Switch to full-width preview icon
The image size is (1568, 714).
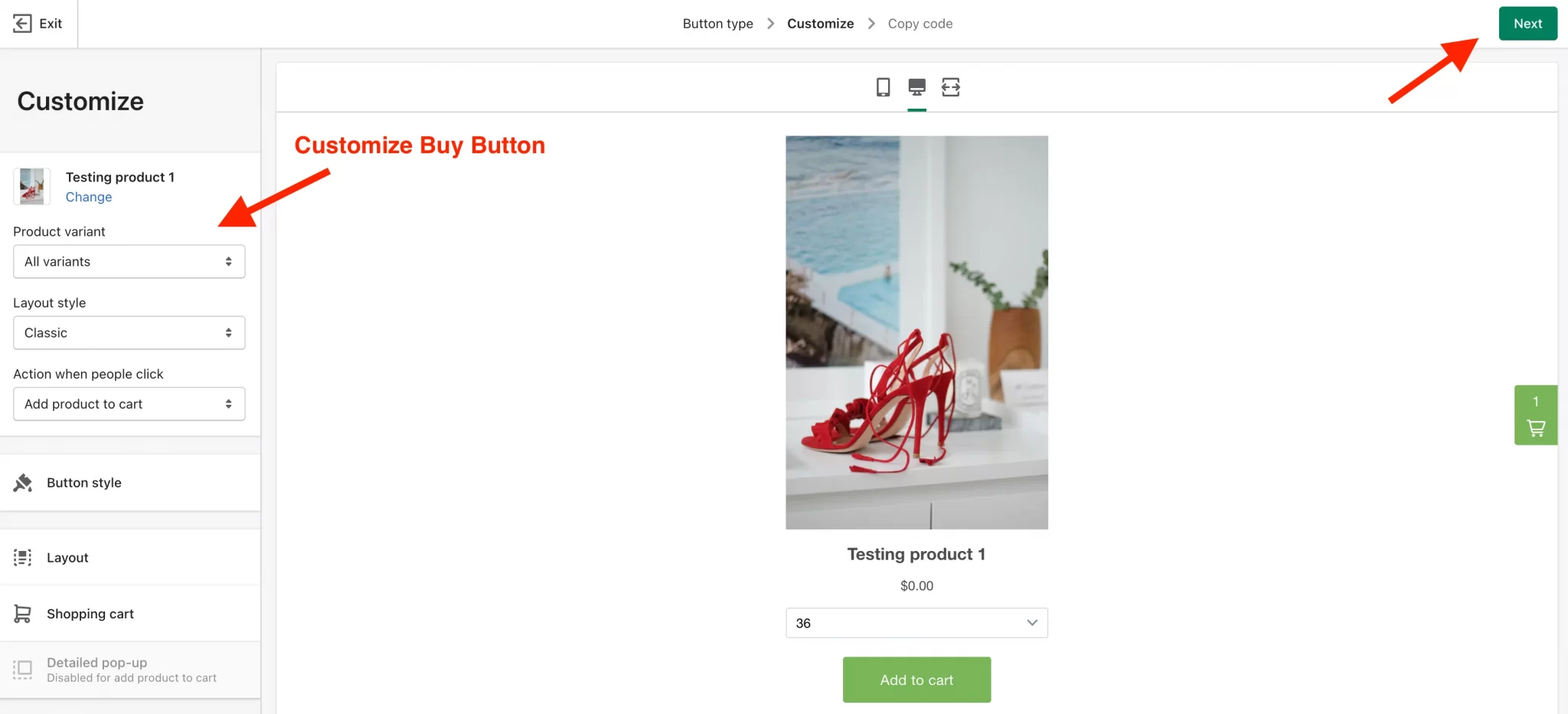pyautogui.click(x=950, y=87)
